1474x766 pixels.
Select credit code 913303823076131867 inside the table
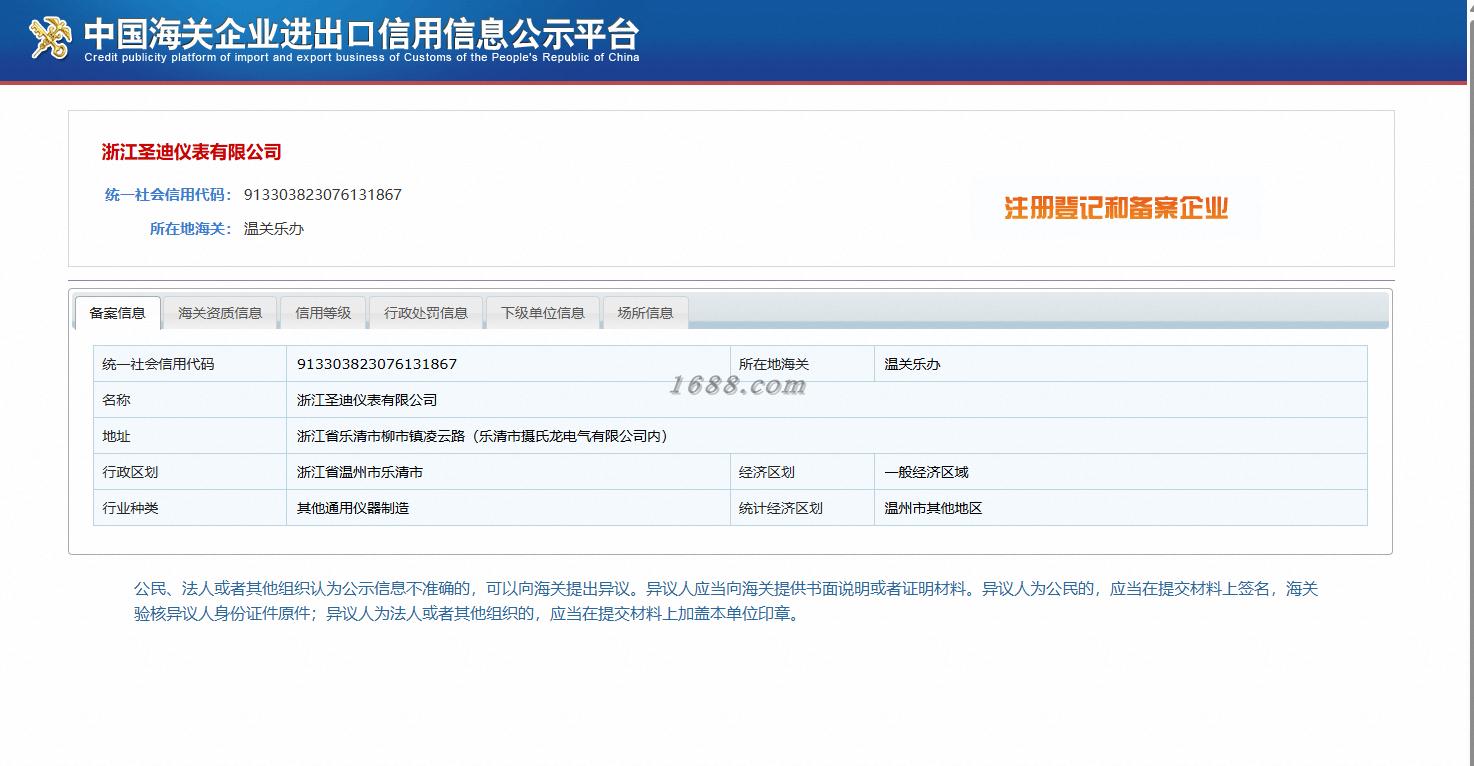(377, 364)
